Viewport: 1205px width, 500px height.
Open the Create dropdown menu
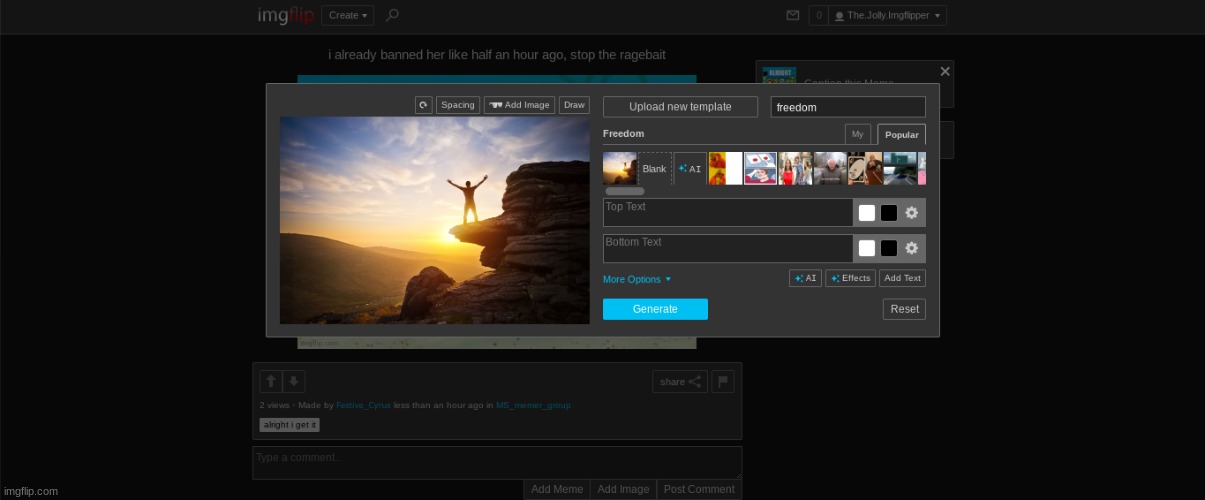[x=348, y=15]
